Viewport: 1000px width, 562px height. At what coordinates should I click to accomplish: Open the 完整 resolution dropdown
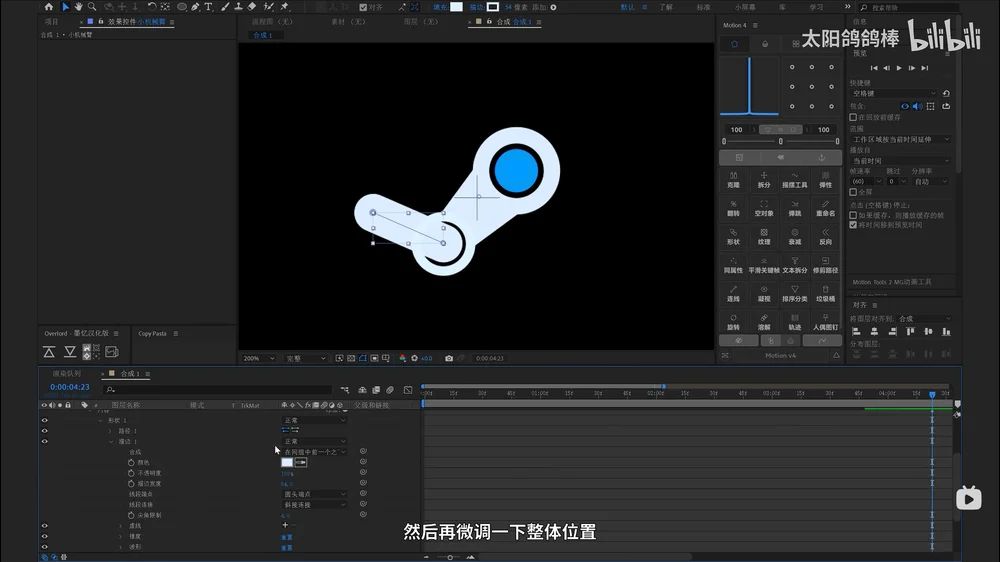(305, 359)
